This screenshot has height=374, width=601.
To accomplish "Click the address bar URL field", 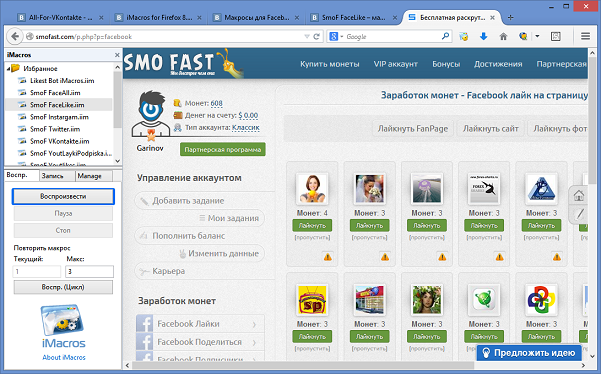I will pos(165,37).
